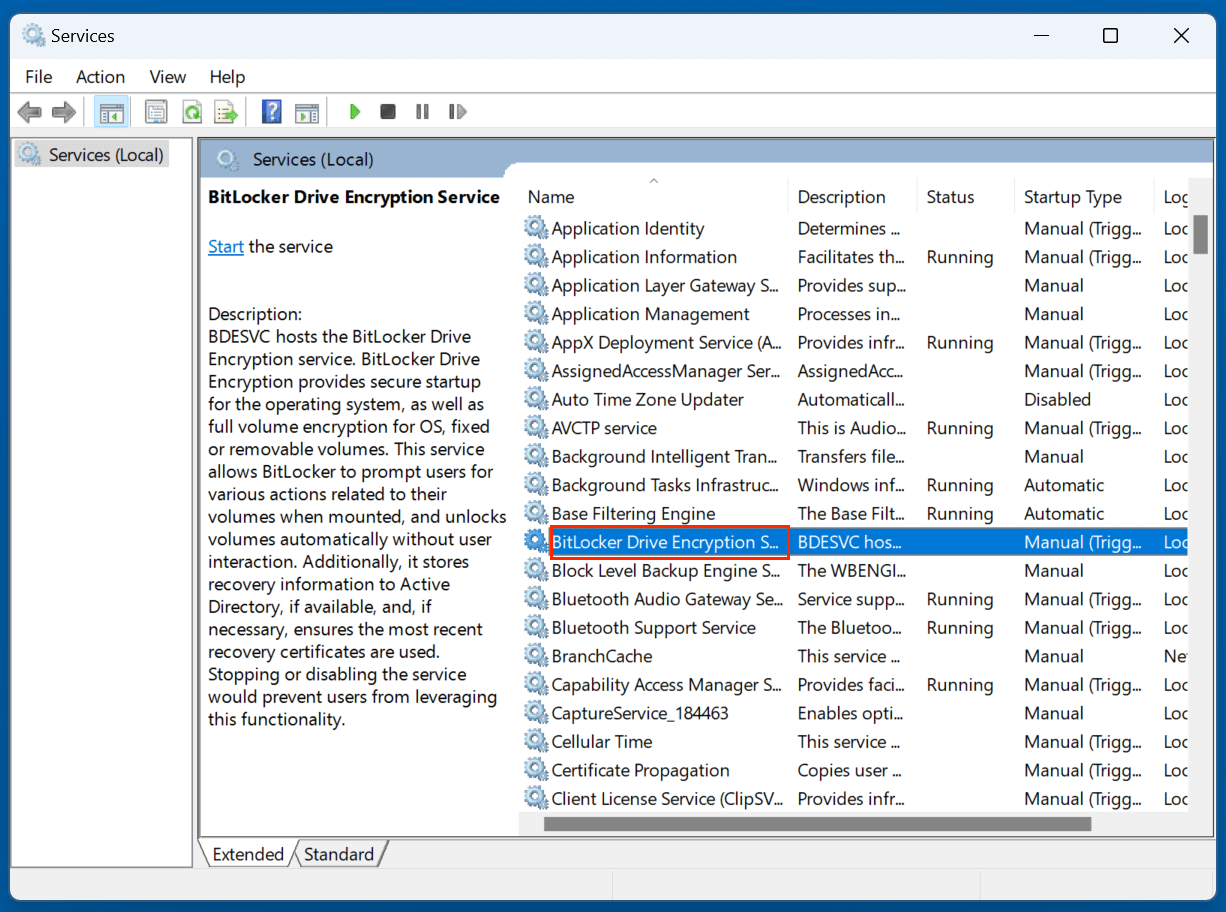The width and height of the screenshot is (1226, 912).
Task: Click the Start link to start BitLocker service
Action: coord(225,246)
